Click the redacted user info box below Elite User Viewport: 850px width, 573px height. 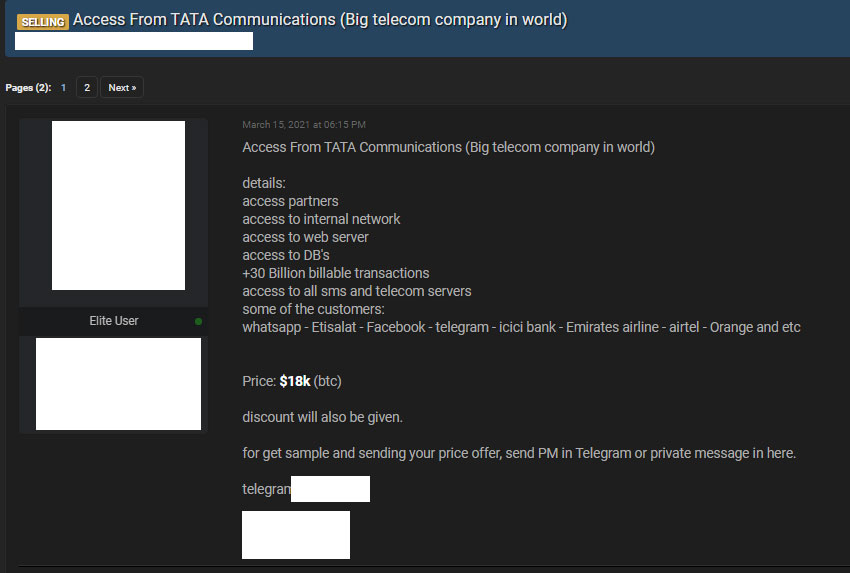click(x=118, y=384)
